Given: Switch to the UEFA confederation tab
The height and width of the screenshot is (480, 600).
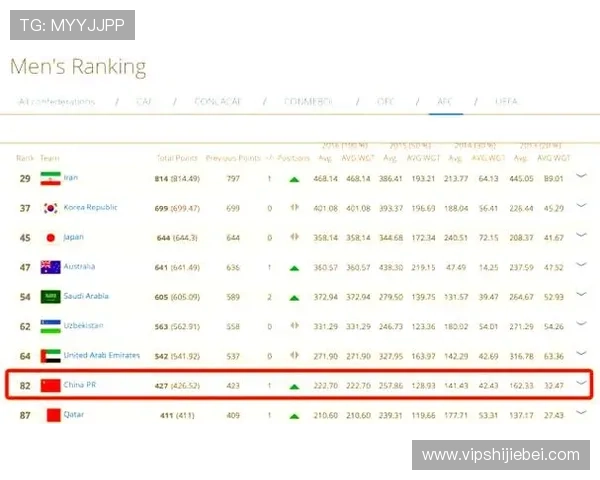Looking at the screenshot, I should pos(507,101).
